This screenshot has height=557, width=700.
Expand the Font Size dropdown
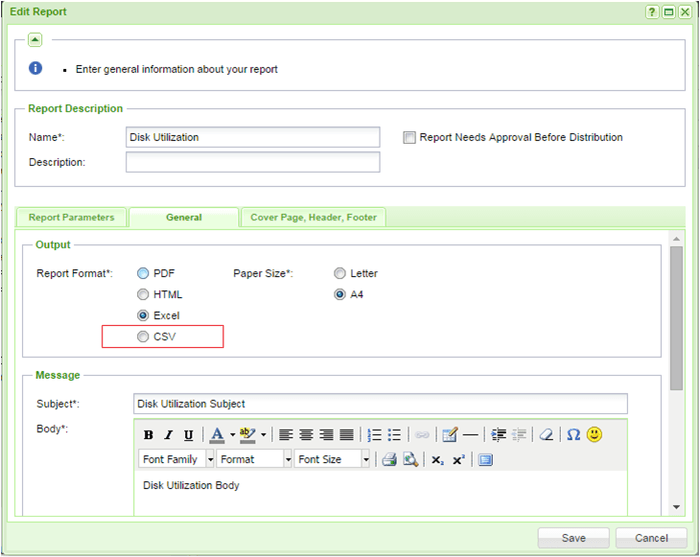tap(333, 459)
